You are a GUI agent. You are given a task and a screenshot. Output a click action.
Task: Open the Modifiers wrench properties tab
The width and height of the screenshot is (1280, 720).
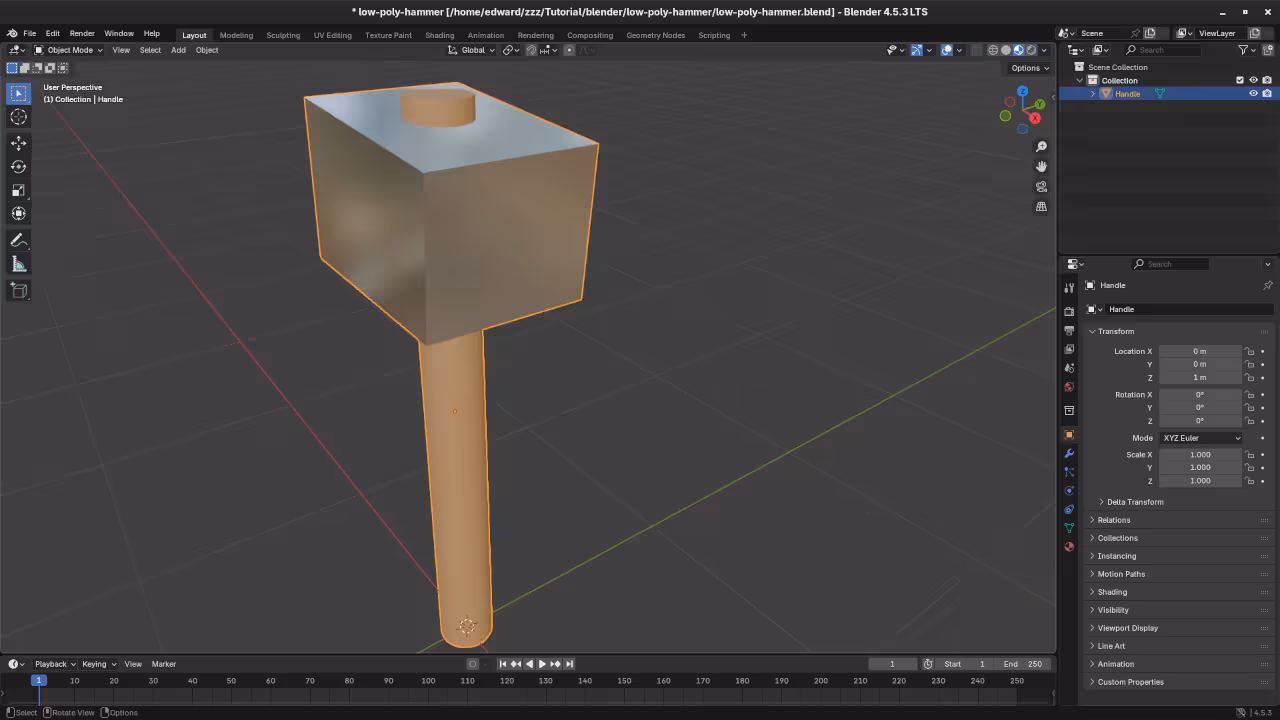1069,454
